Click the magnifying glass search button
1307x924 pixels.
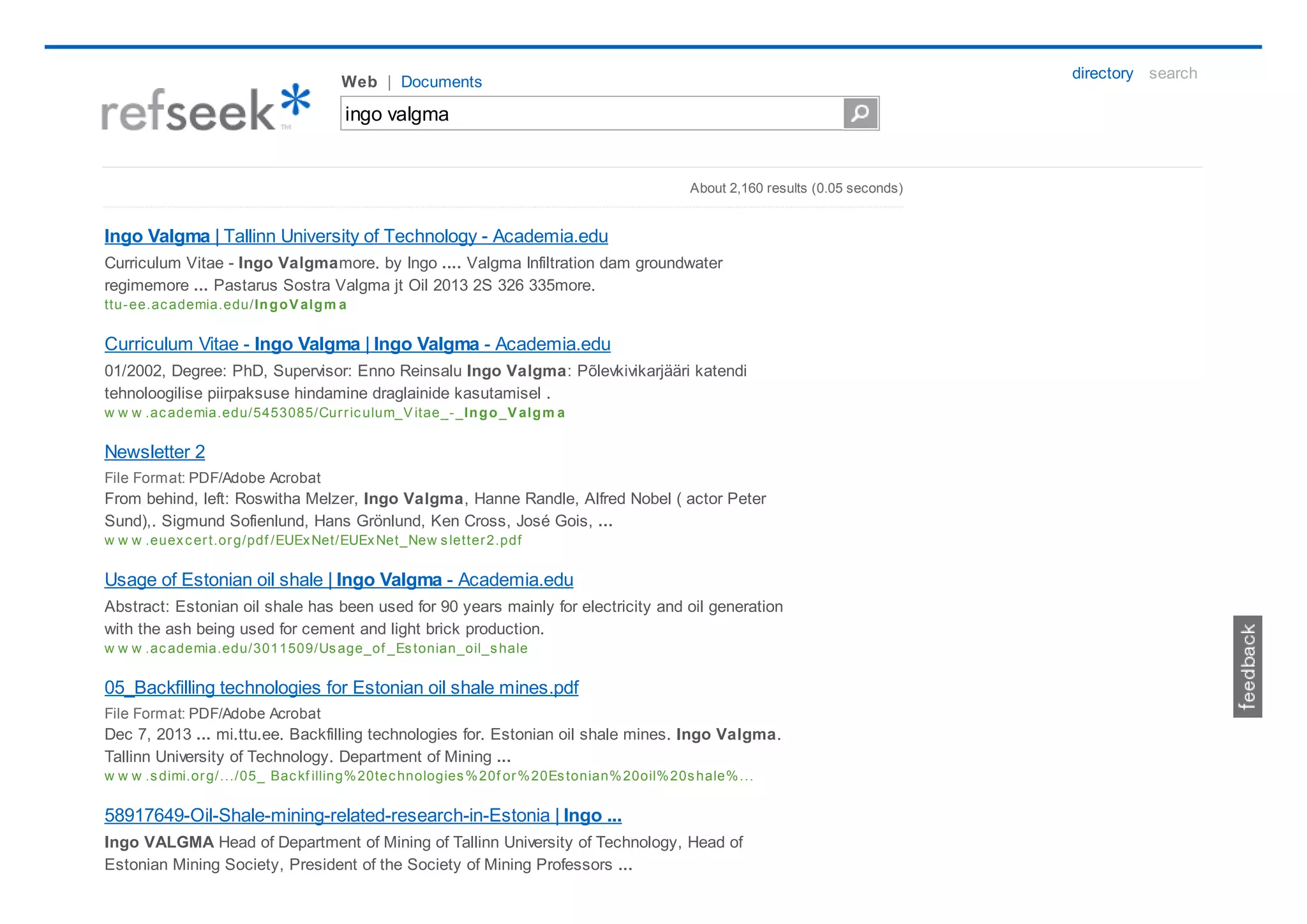860,114
